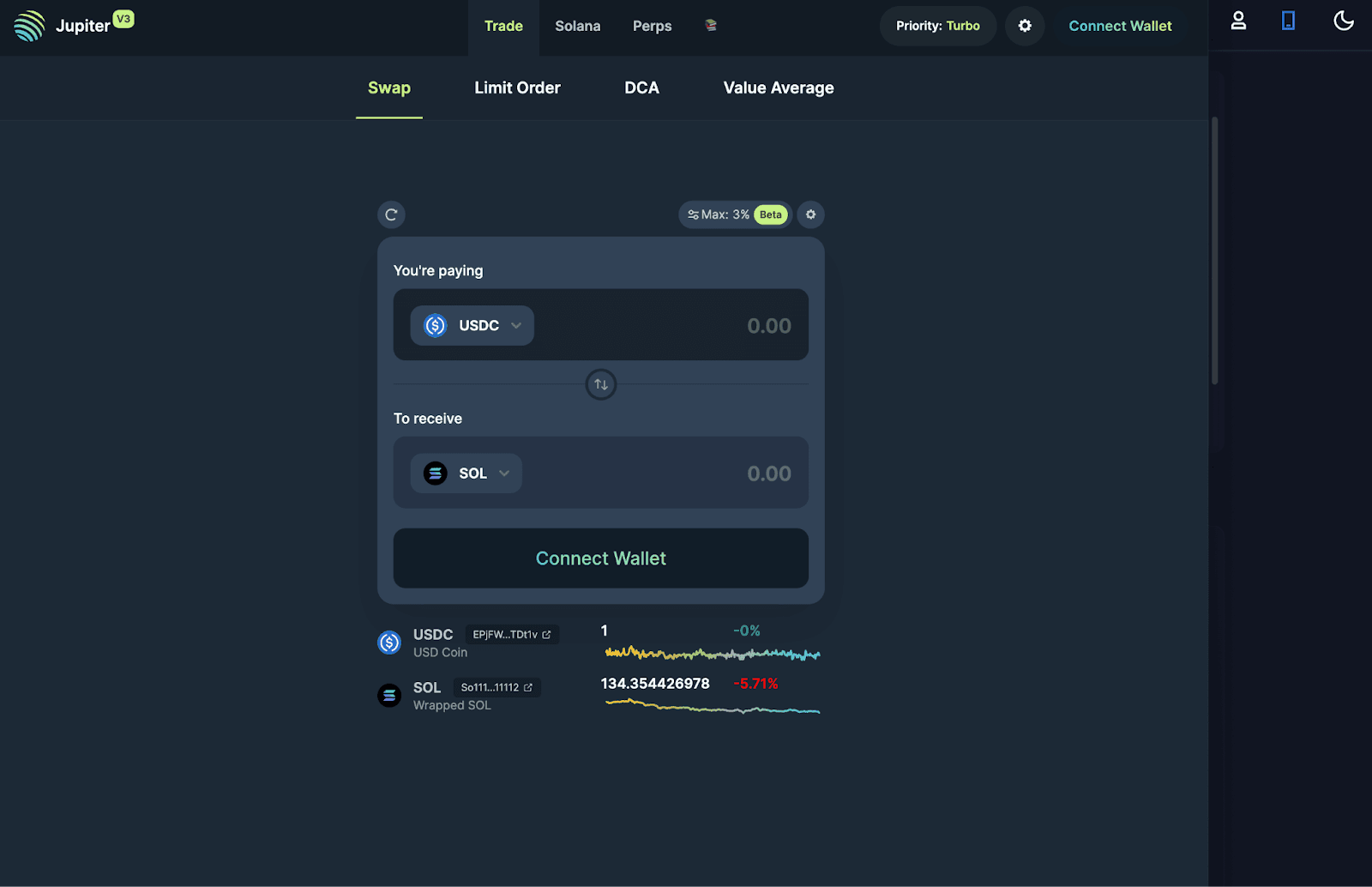Refresh swap quotes with the reload icon
The width and height of the screenshot is (1372, 887).
[x=391, y=214]
